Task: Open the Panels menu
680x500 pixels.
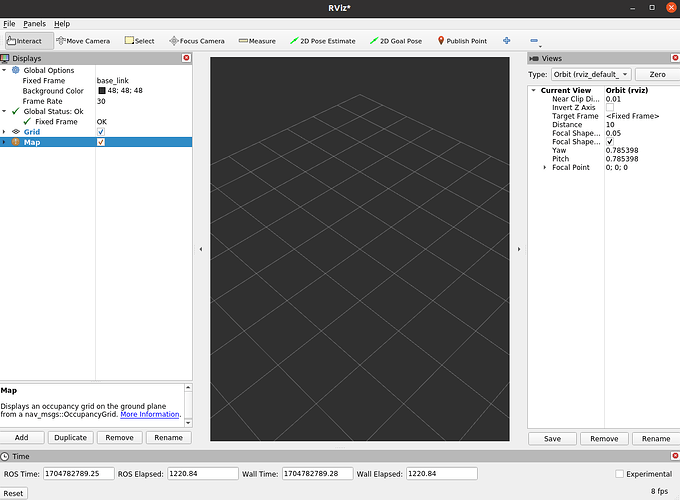Action: coord(34,23)
